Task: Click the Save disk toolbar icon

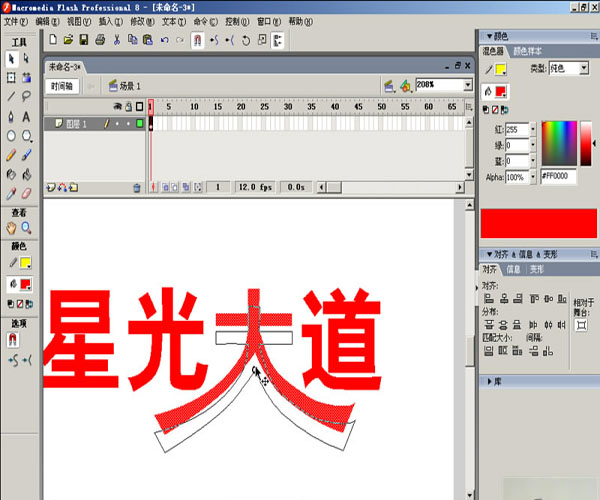Action: click(84, 40)
